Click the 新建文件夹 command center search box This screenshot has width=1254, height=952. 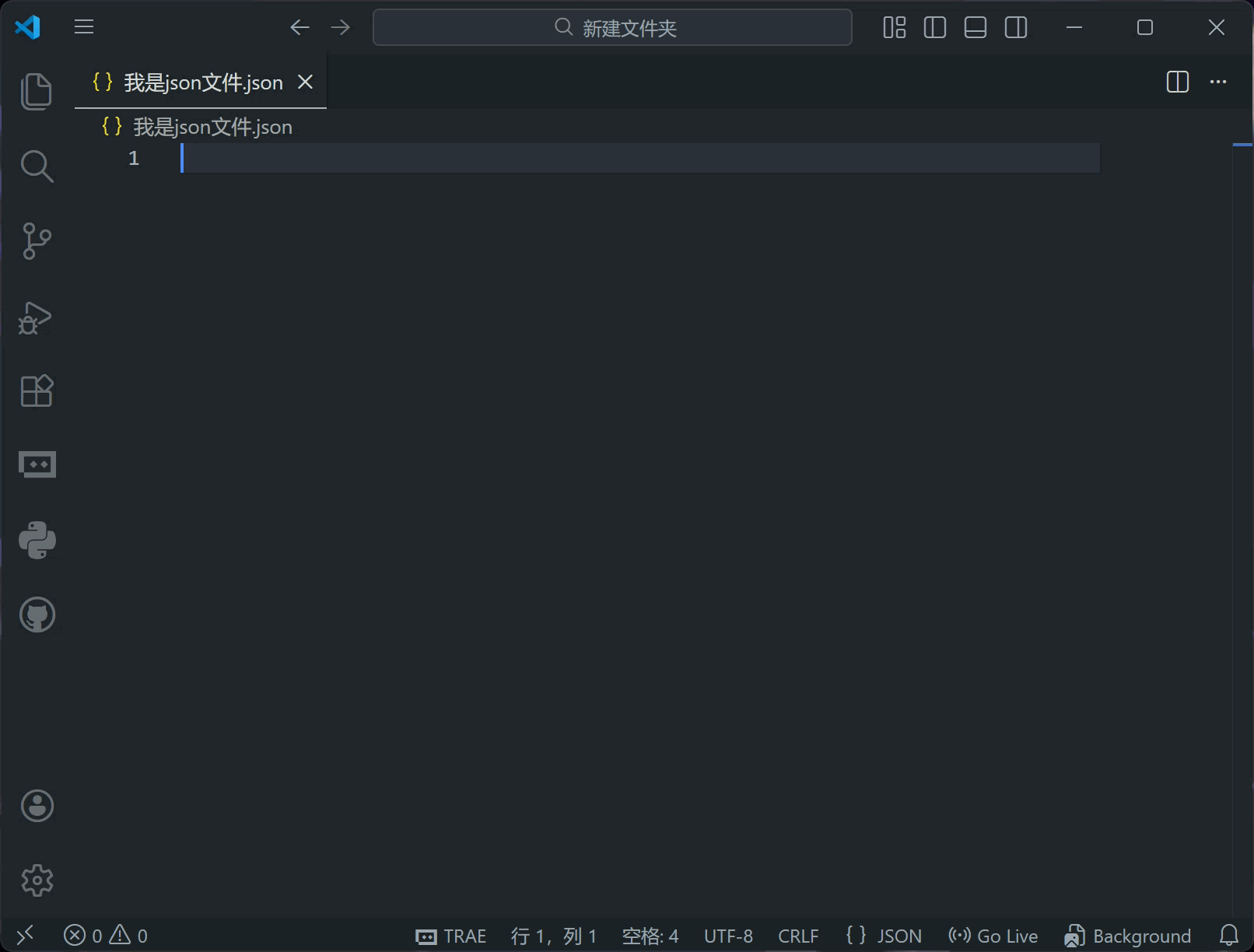coord(612,28)
